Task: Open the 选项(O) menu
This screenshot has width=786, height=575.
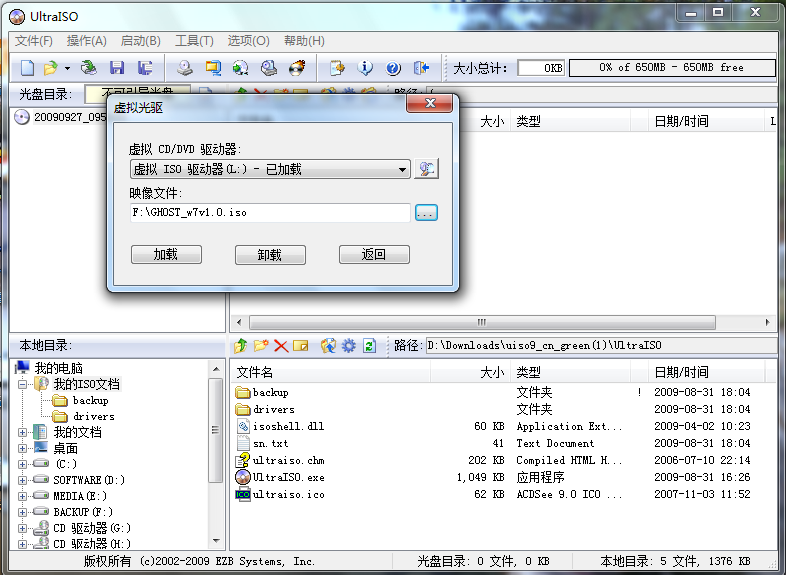Action: pyautogui.click(x=249, y=41)
